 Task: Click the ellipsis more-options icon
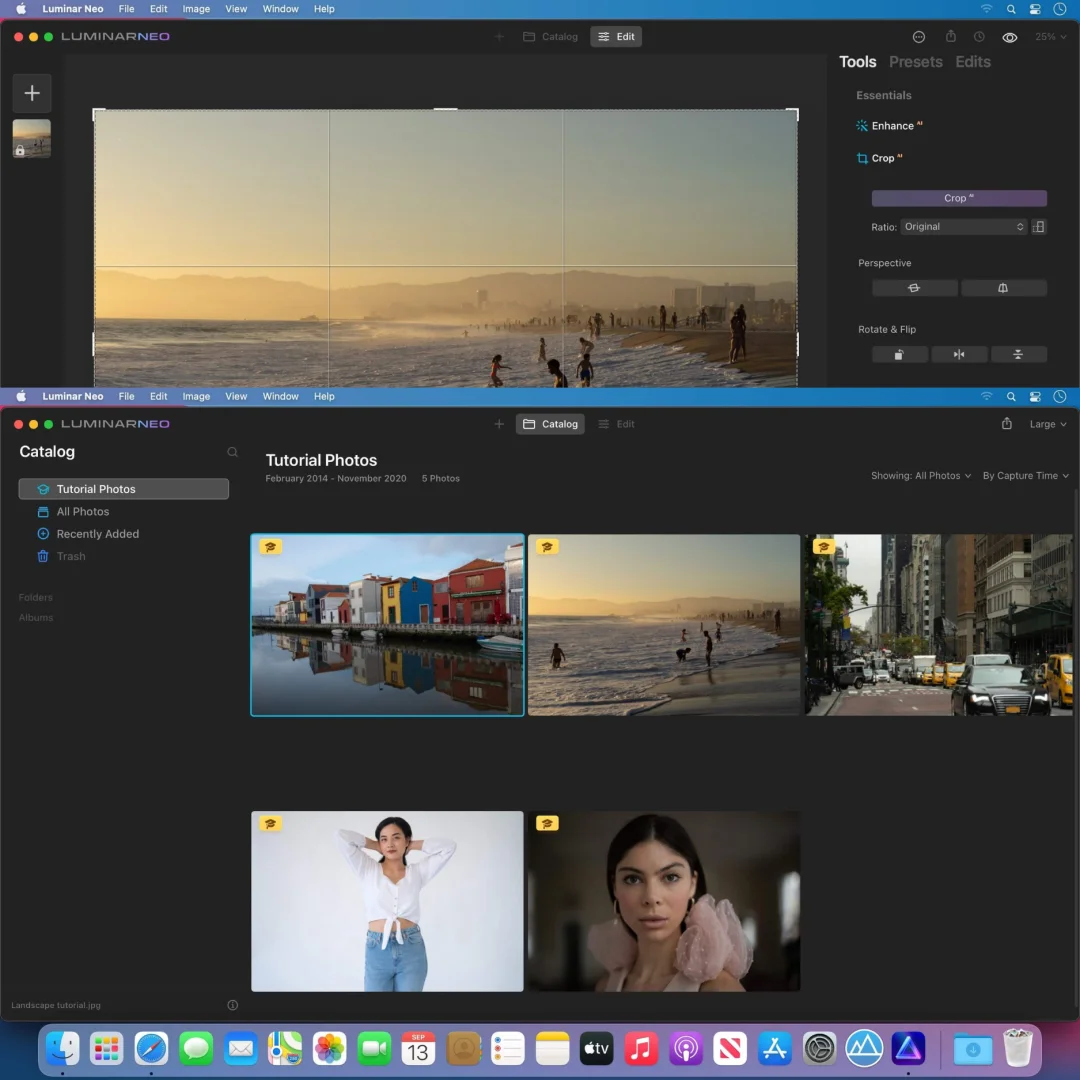click(920, 37)
